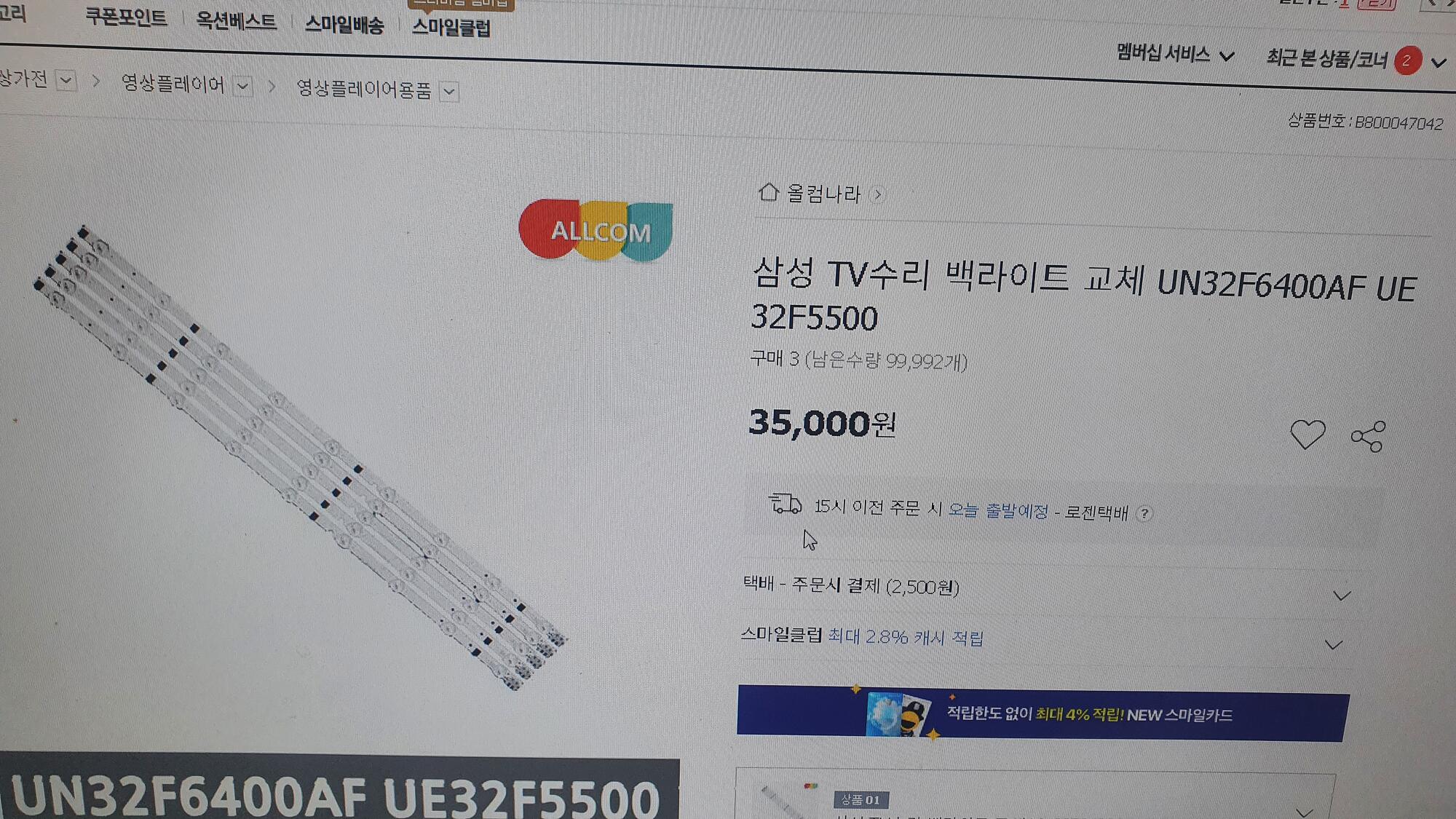Click the ALLCOM logo on product image
The width and height of the screenshot is (1456, 819).
(x=596, y=230)
